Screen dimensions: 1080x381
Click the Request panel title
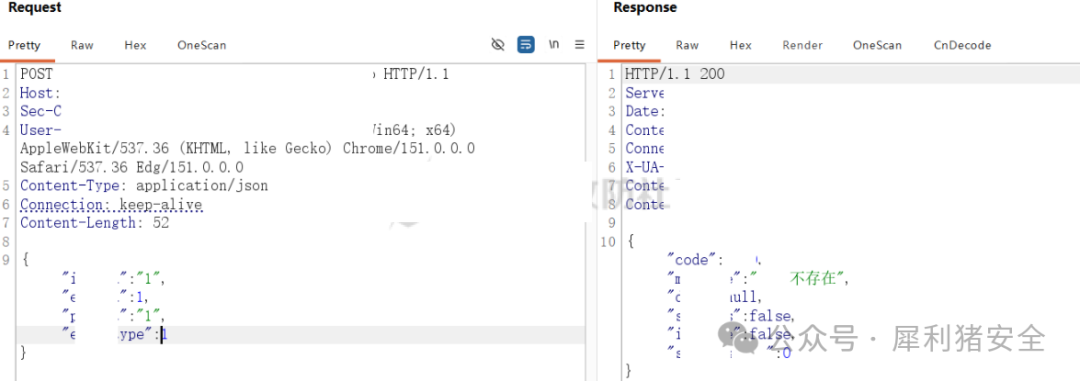(x=34, y=8)
